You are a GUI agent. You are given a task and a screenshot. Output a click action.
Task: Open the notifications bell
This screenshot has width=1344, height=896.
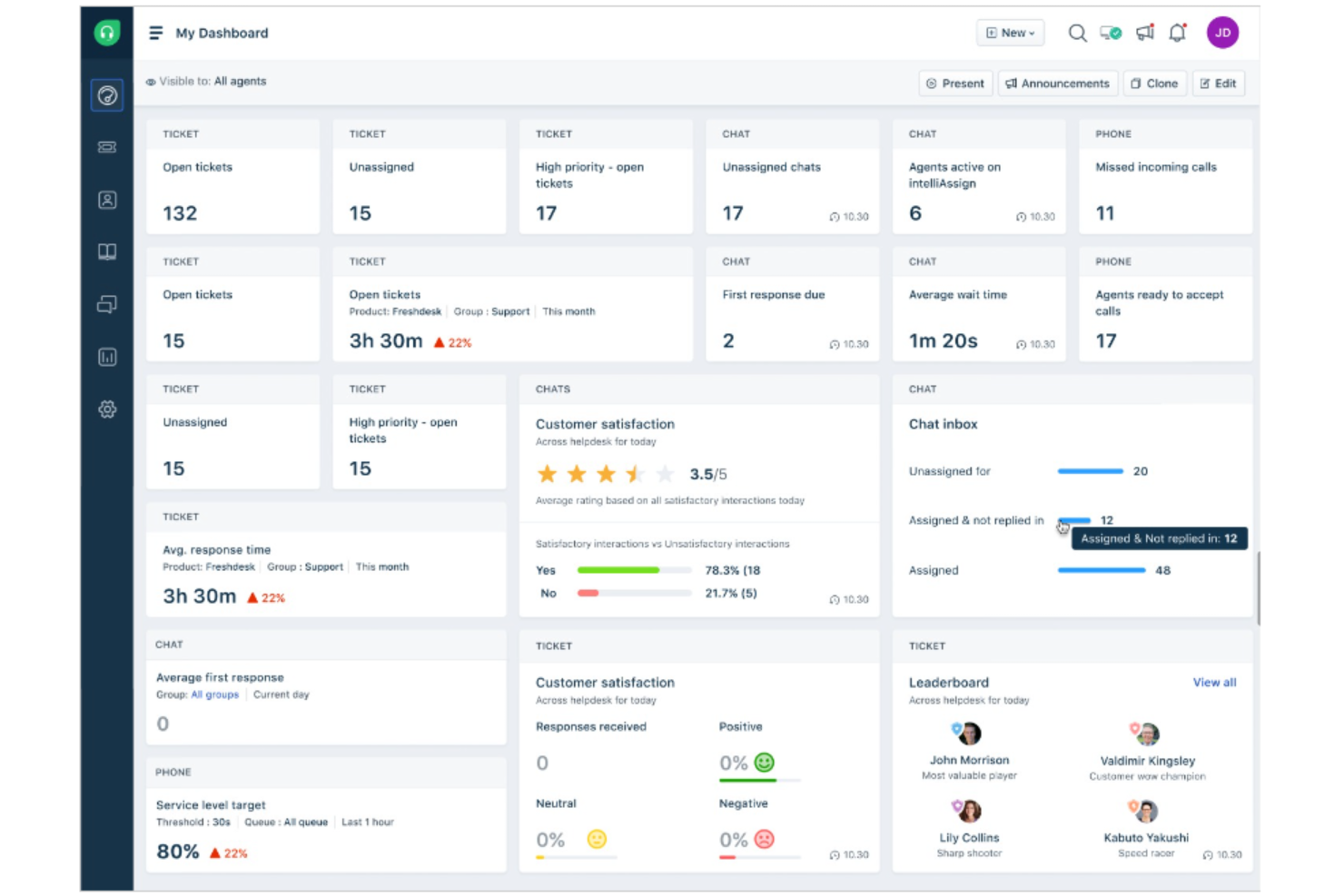pyautogui.click(x=1178, y=32)
